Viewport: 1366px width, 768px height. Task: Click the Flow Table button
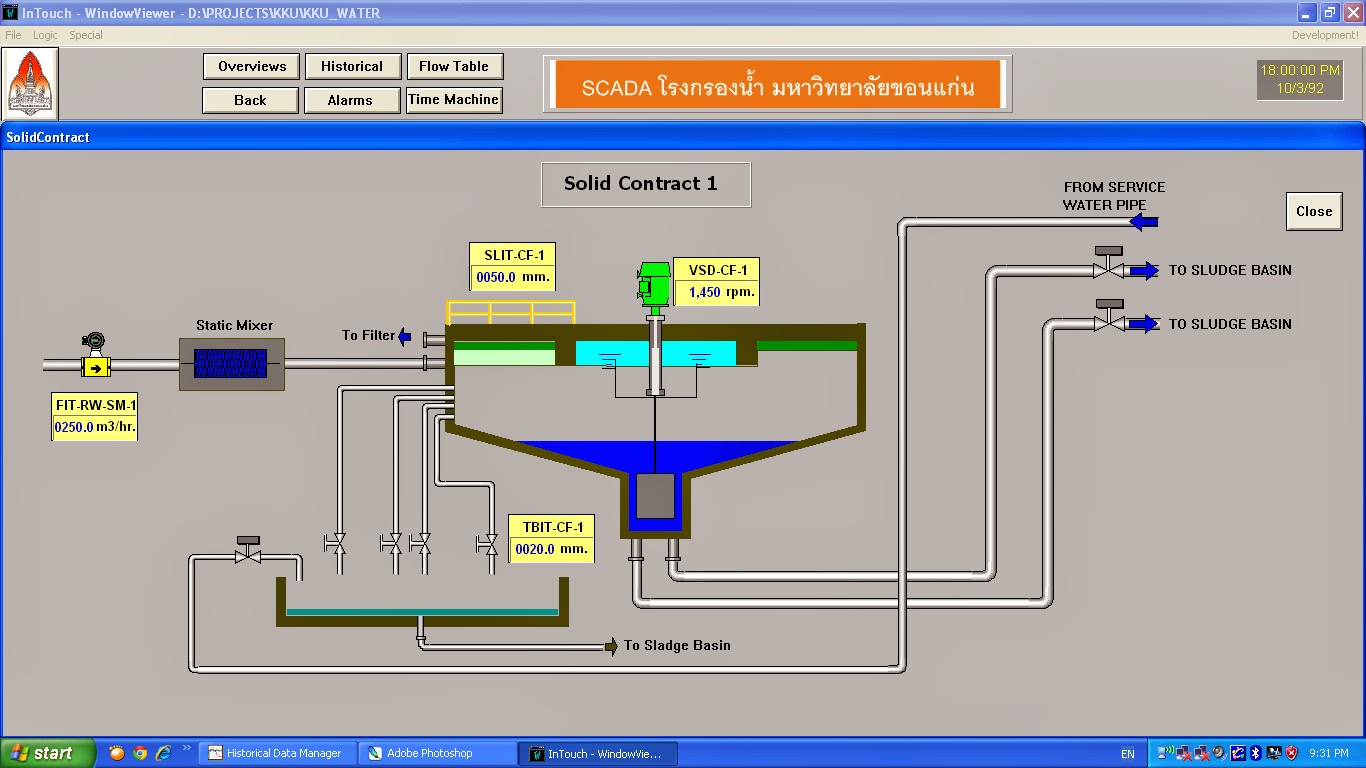pos(455,66)
